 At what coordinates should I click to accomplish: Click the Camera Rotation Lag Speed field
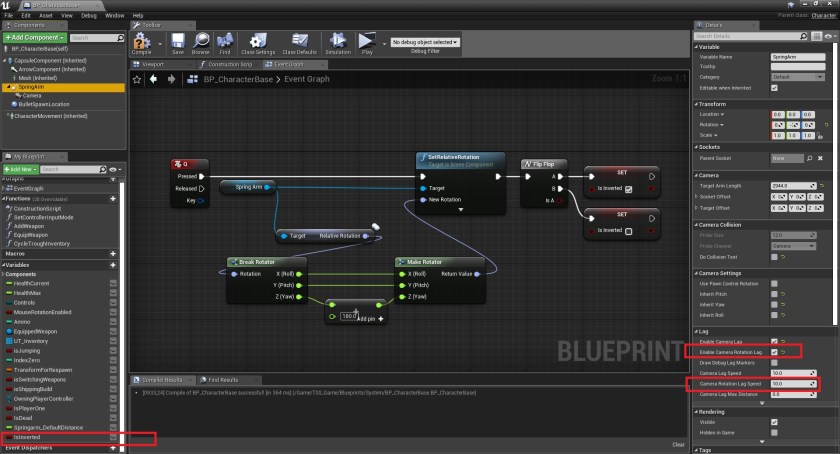pos(793,383)
